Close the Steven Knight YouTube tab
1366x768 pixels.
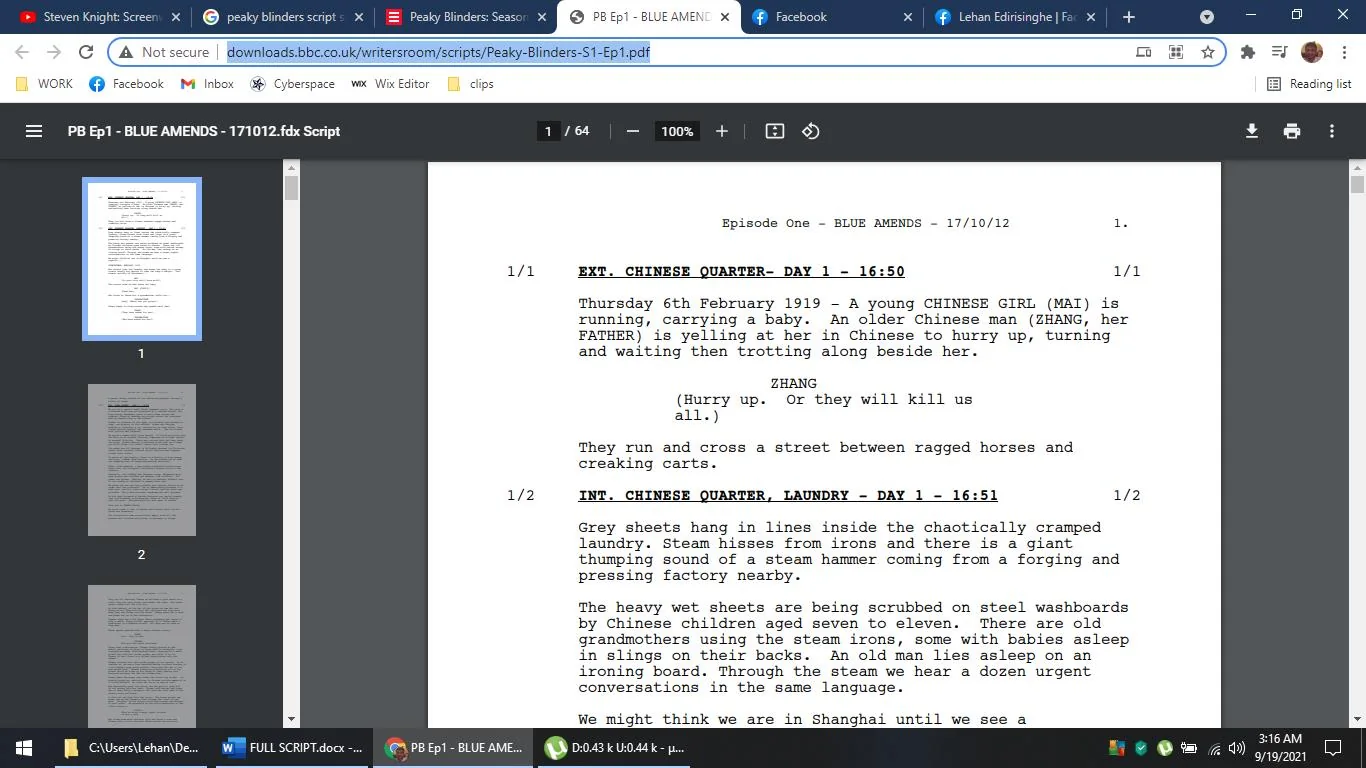click(175, 17)
